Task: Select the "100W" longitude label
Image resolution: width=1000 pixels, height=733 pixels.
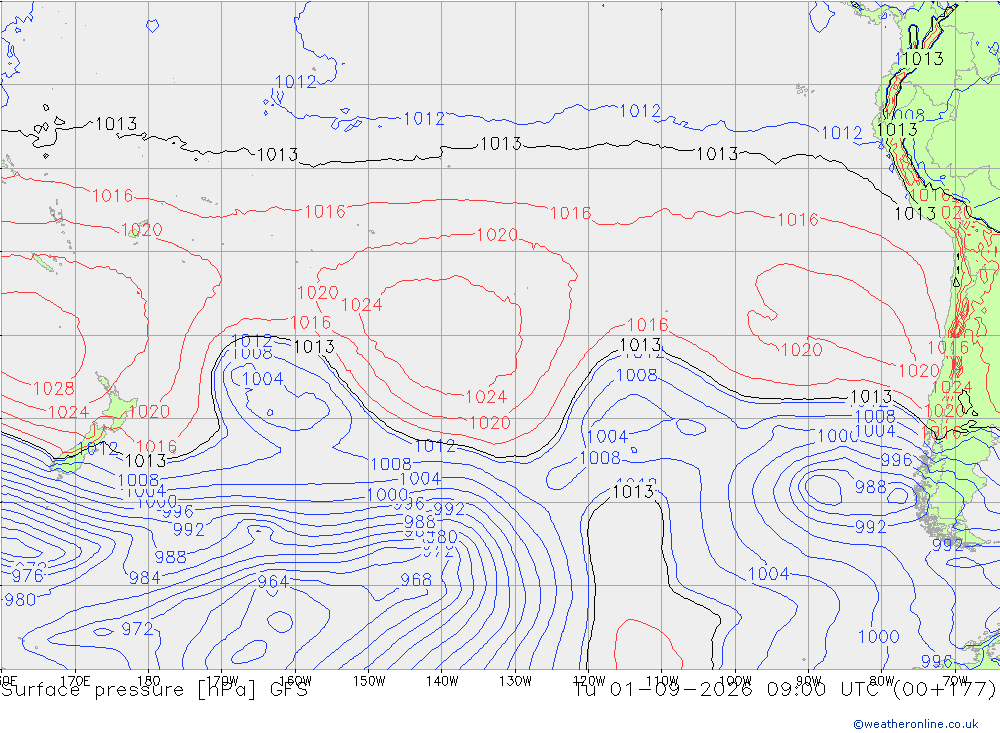Action: click(x=735, y=681)
